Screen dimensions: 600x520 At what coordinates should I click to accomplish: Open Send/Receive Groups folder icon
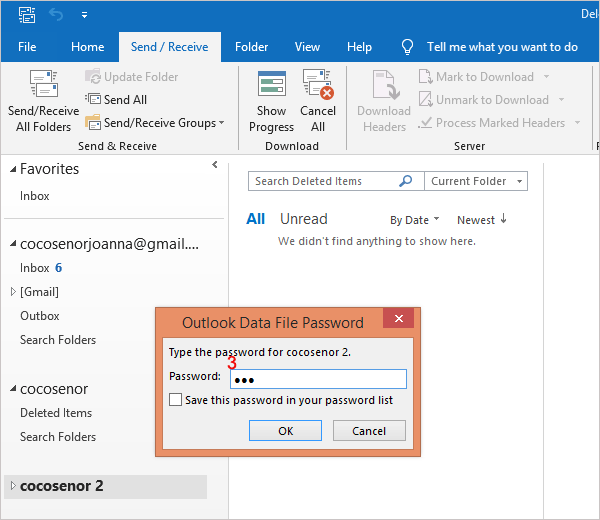(93, 122)
